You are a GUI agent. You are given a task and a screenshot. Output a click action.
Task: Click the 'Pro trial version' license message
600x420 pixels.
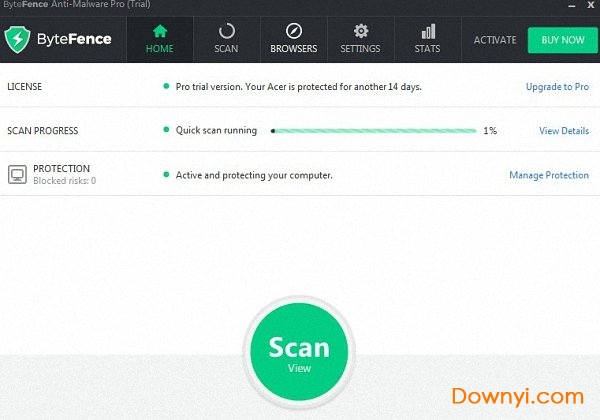(298, 87)
